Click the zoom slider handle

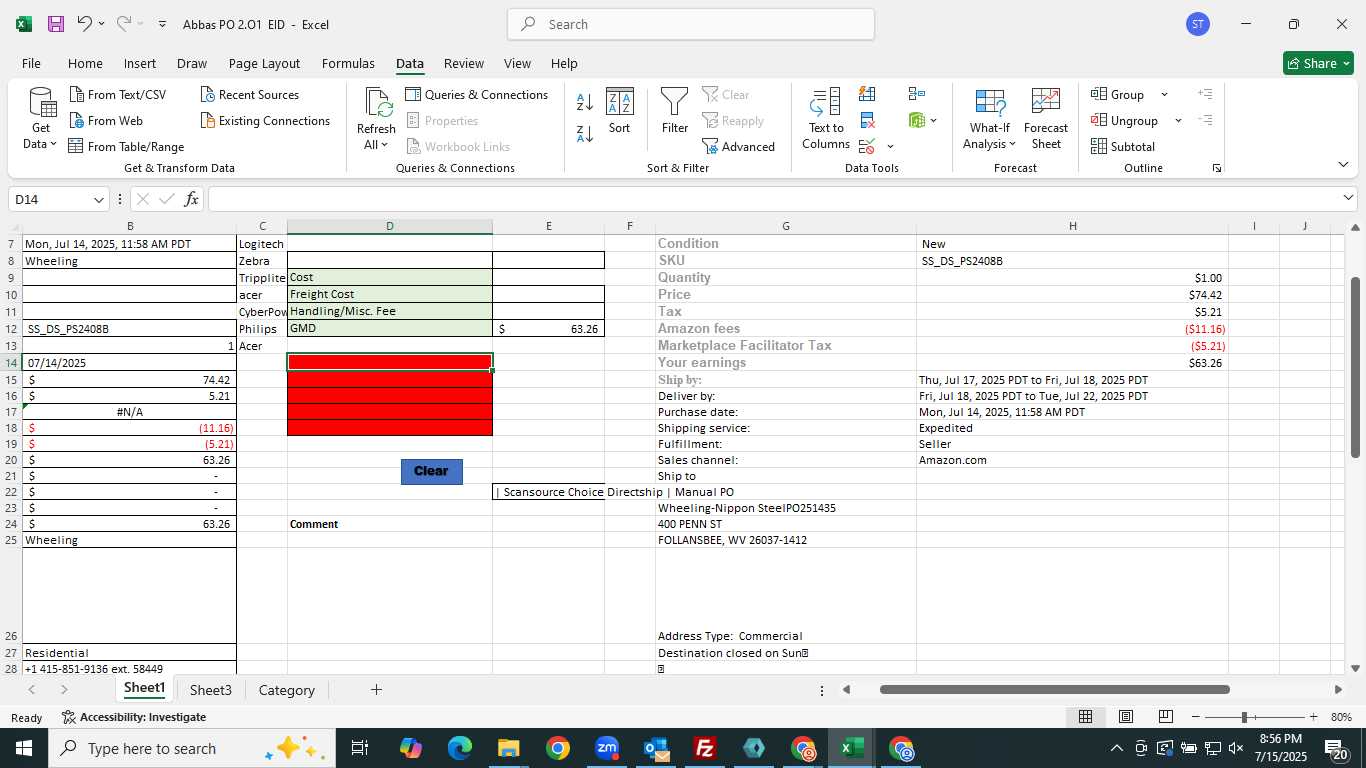(x=1244, y=717)
